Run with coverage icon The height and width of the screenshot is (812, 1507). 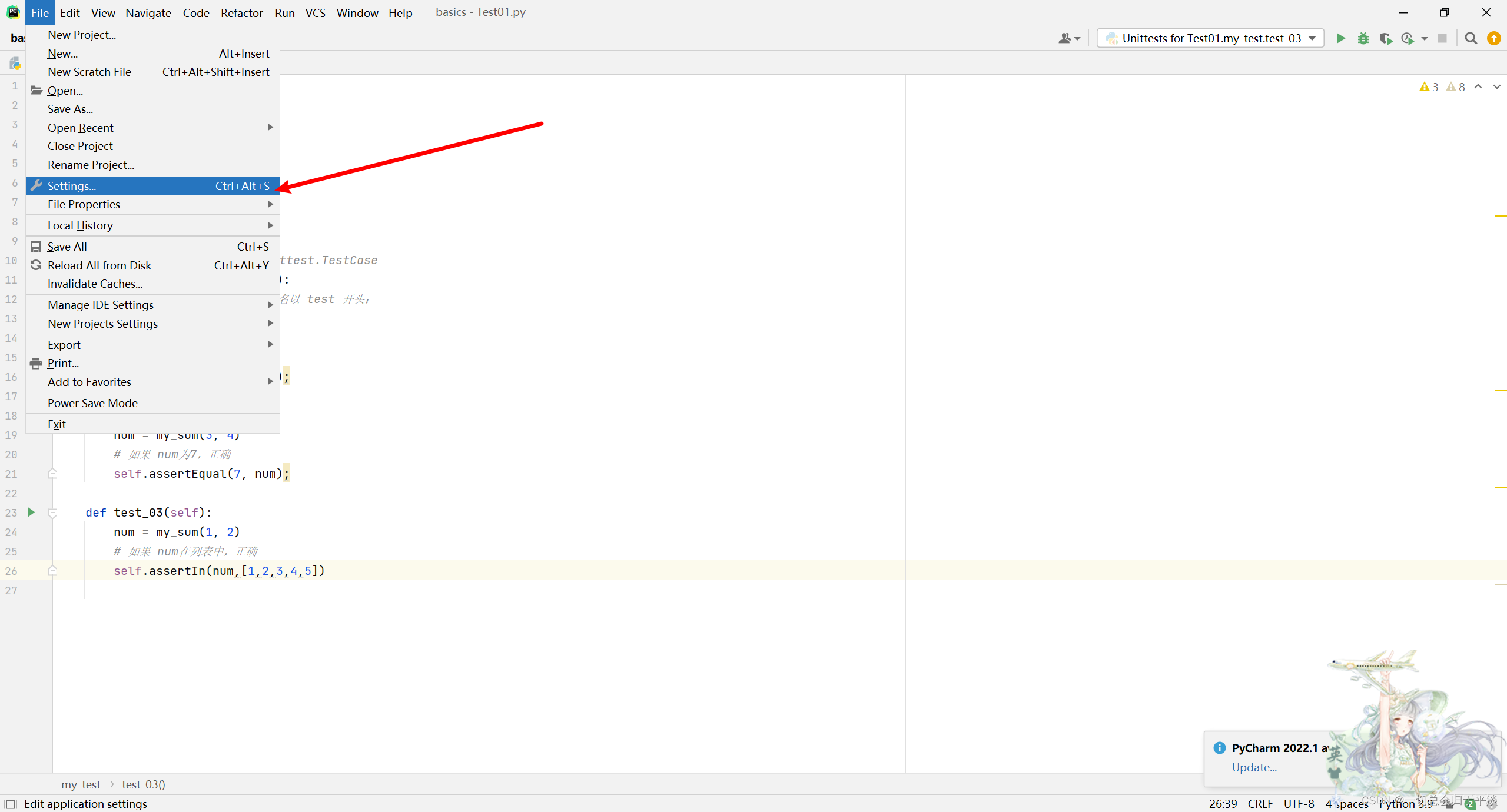coord(1385,38)
